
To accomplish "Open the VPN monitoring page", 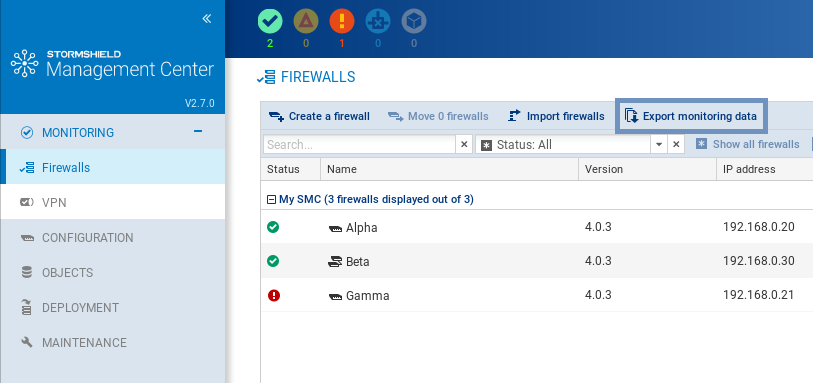I will point(113,202).
